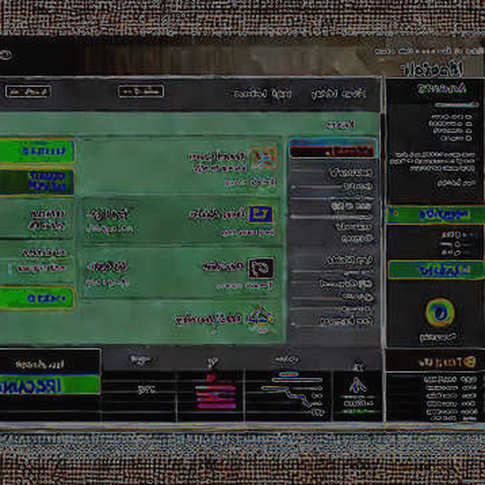Click the topmost bright green button on the left

pyautogui.click(x=37, y=151)
